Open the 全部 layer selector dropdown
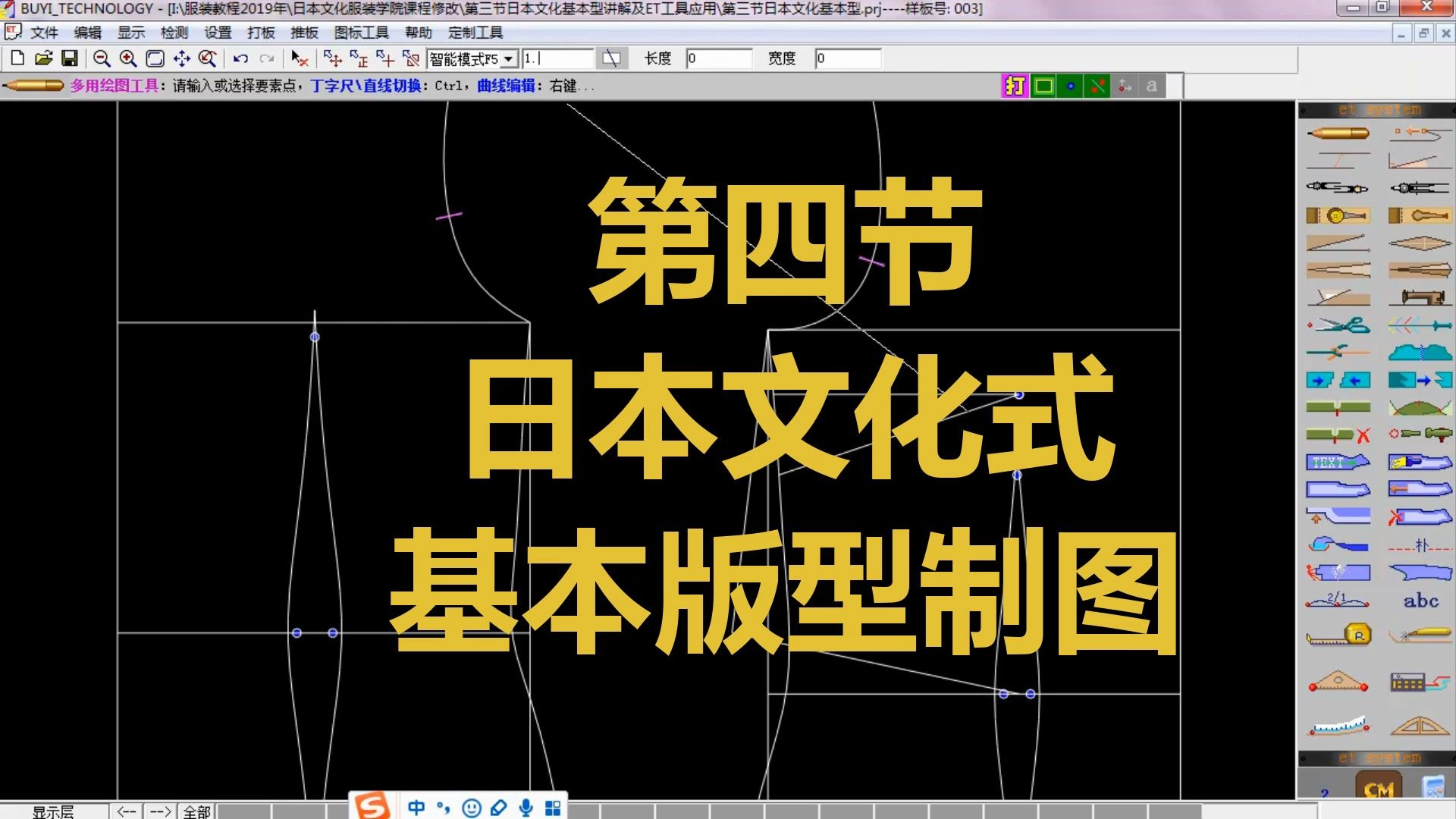The width and height of the screenshot is (1456, 819). 196,811
